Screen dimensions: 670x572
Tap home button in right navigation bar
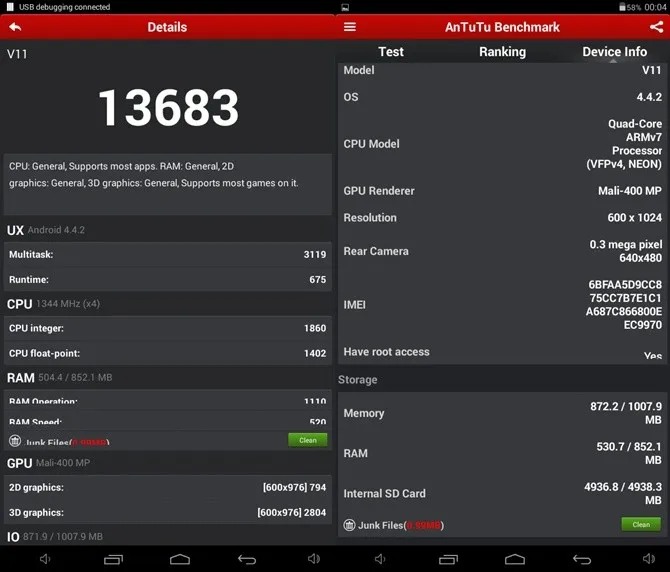point(515,559)
